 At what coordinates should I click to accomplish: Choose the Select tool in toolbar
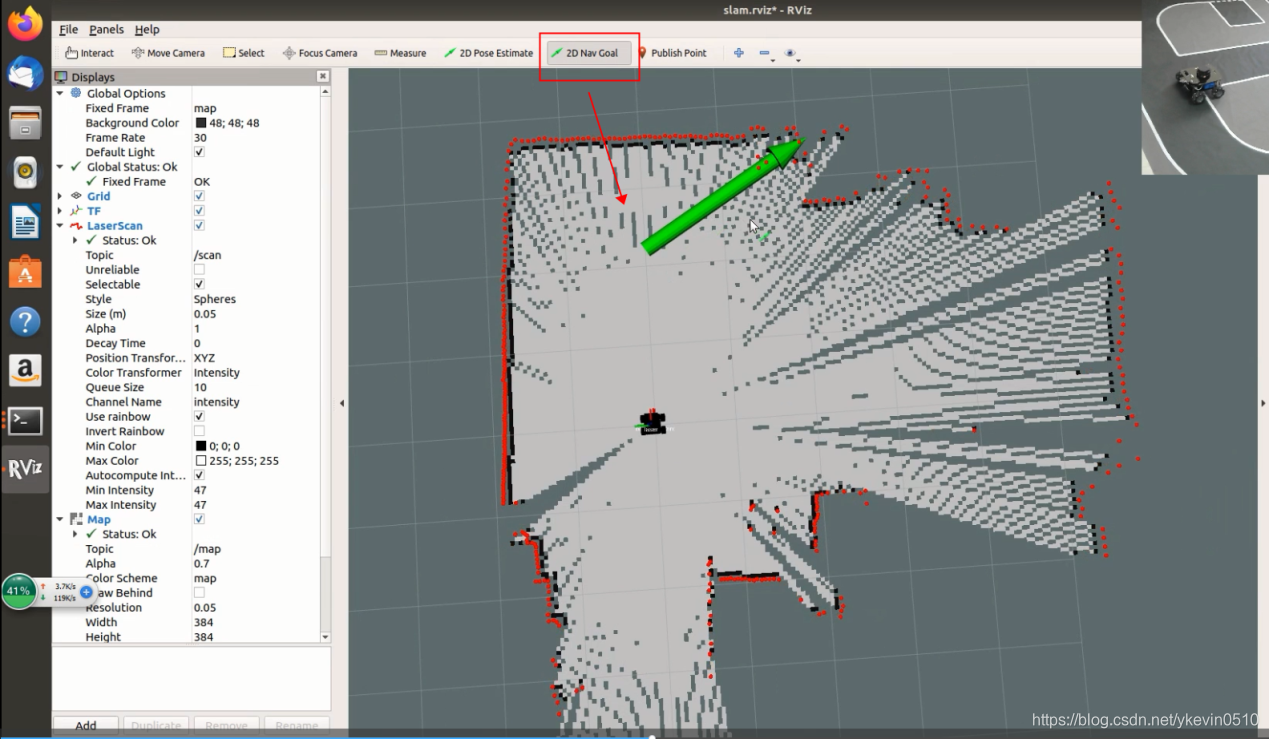tap(244, 53)
